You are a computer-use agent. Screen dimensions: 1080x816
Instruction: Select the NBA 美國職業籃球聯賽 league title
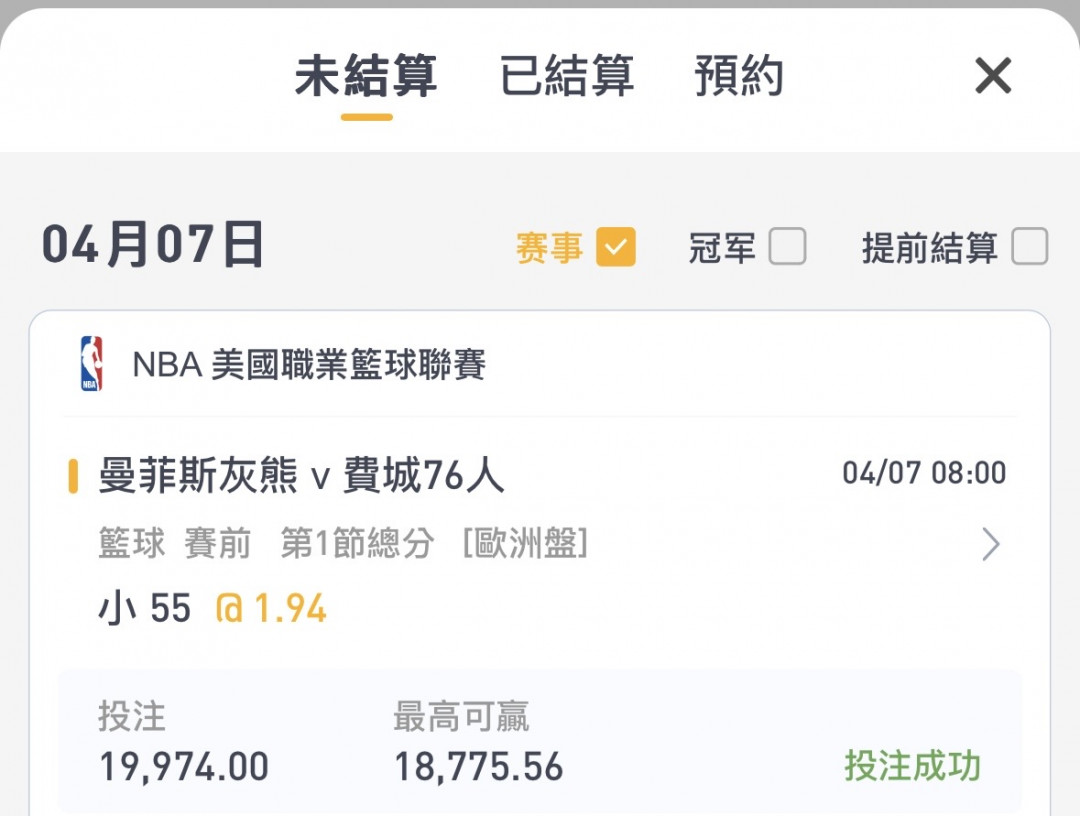[309, 364]
